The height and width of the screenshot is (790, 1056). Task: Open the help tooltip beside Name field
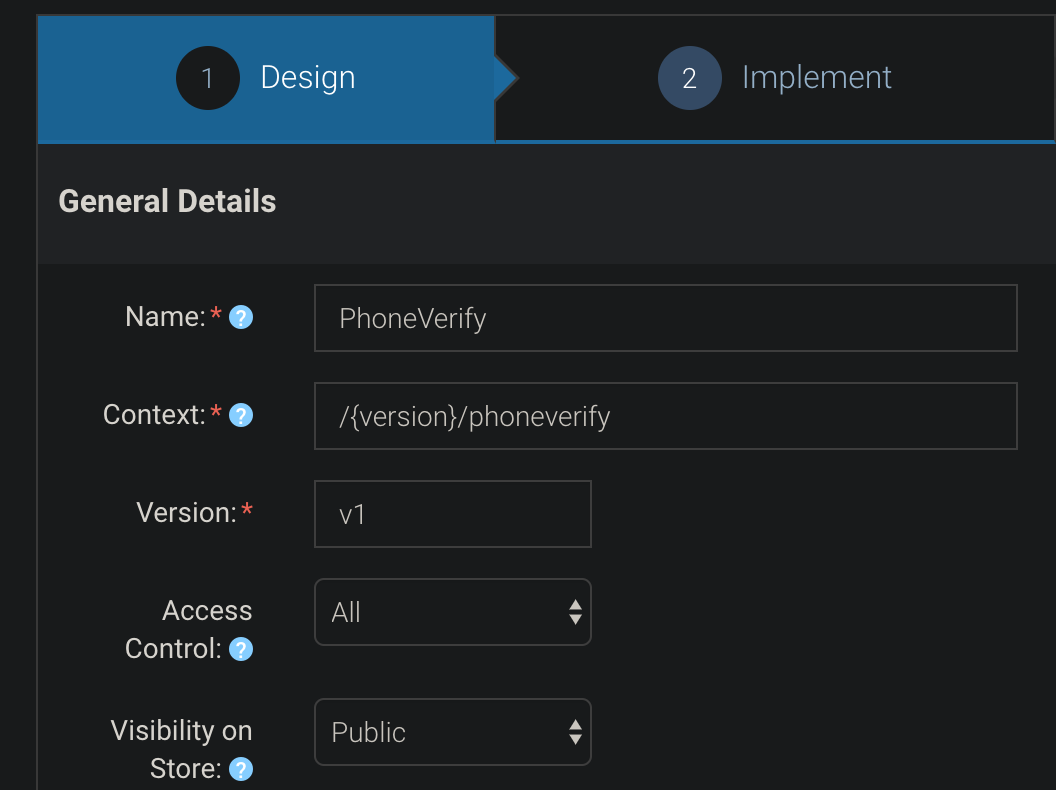coord(240,317)
